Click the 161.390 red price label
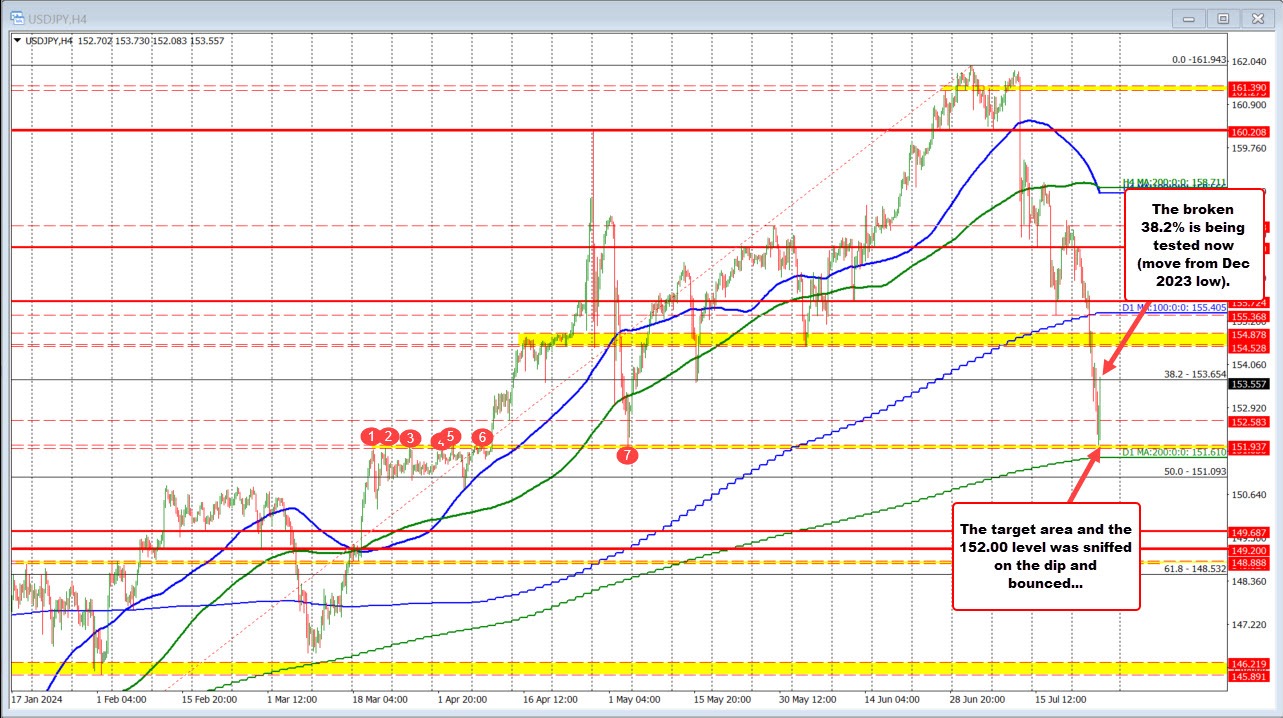Image resolution: width=1283 pixels, height=718 pixels. tap(1250, 88)
